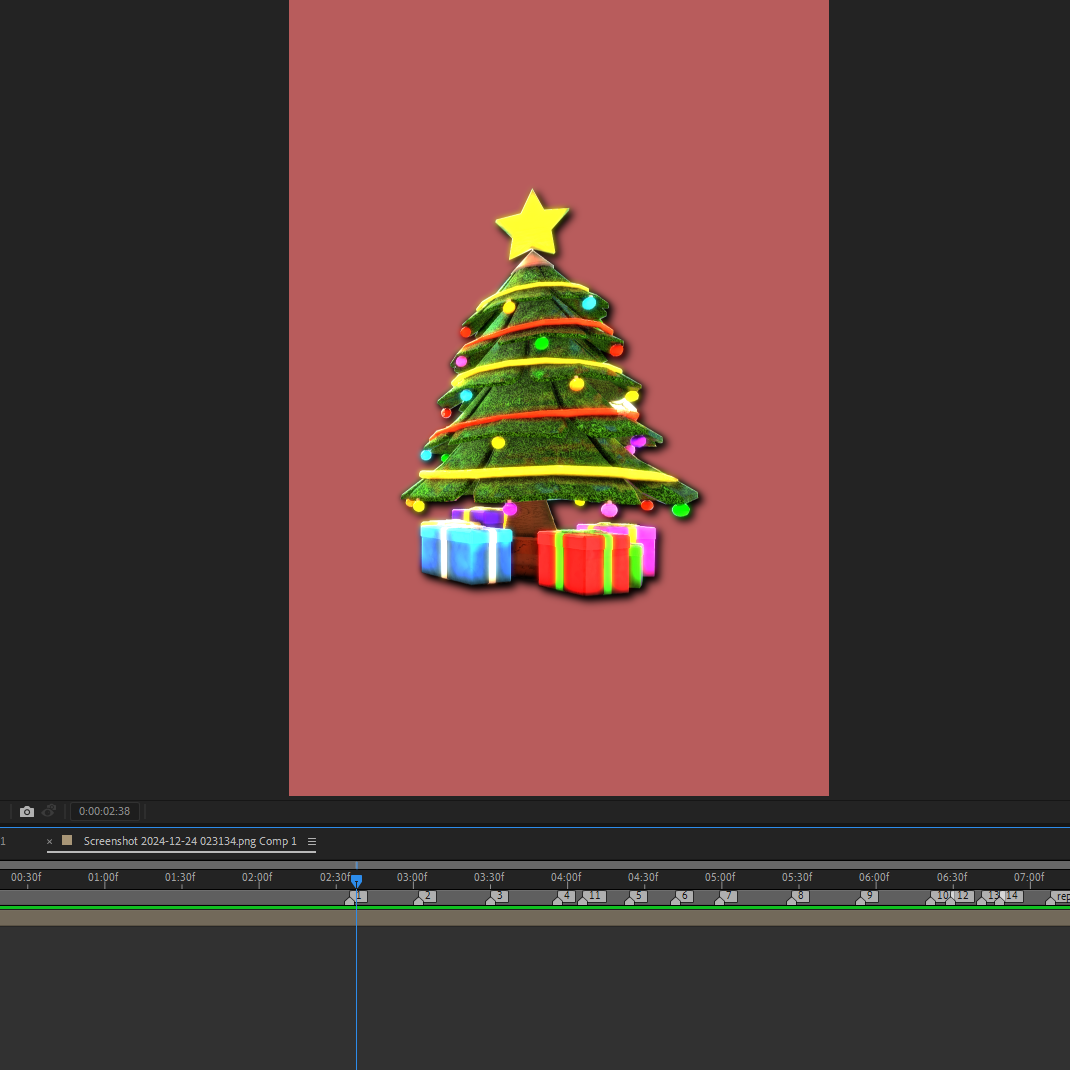Select composition marker 11
This screenshot has height=1070, width=1070.
click(x=592, y=897)
